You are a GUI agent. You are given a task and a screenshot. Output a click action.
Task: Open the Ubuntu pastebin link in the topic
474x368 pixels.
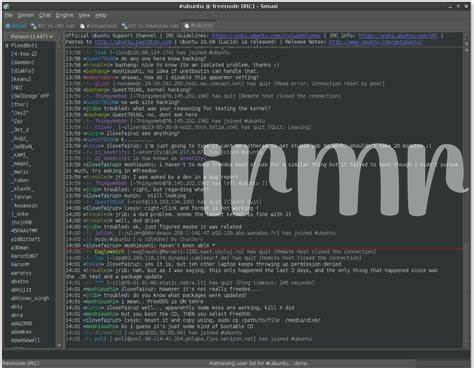pos(133,42)
